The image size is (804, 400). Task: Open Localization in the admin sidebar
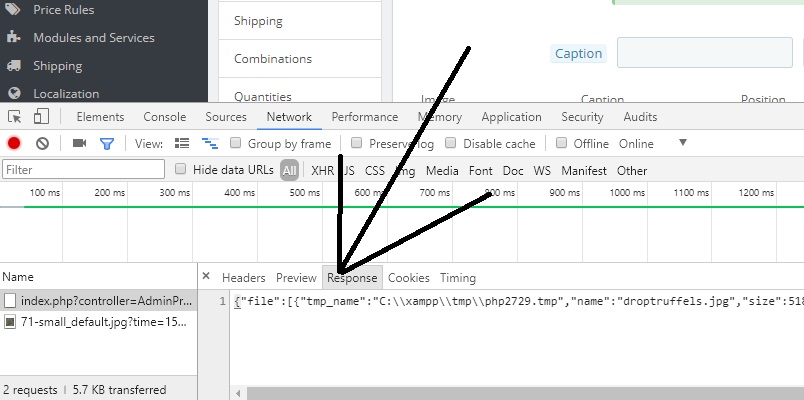[x=66, y=94]
